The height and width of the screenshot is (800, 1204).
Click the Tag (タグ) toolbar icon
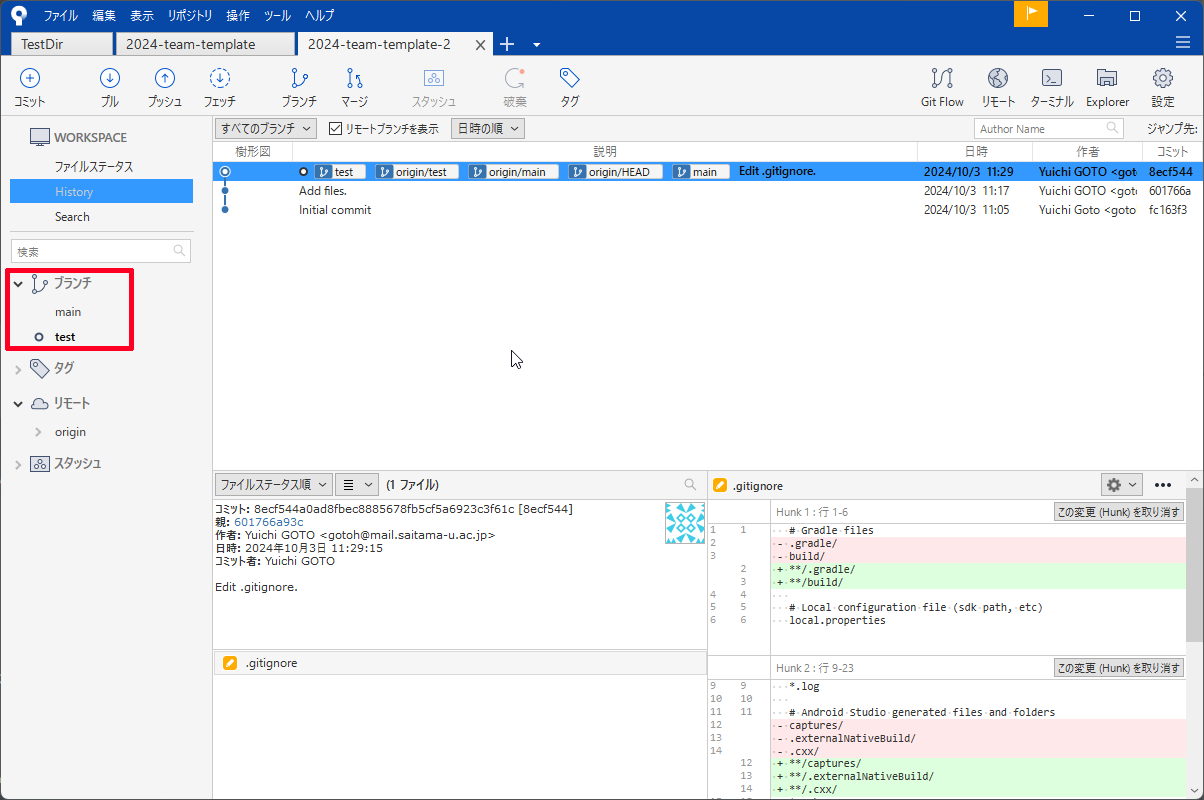[x=570, y=78]
